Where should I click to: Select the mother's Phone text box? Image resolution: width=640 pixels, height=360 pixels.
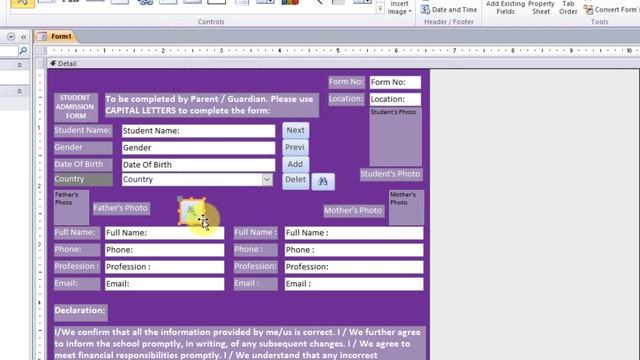(x=354, y=250)
